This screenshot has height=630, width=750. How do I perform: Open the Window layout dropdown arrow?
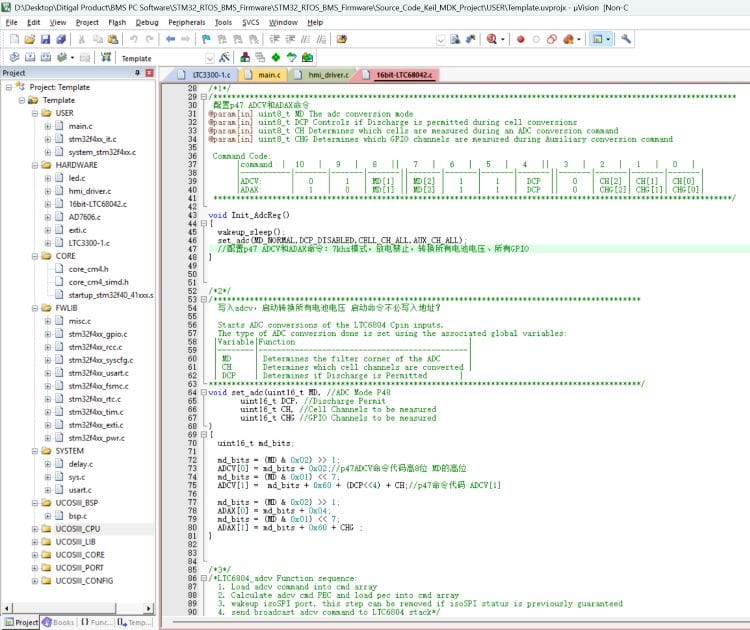[x=607, y=39]
